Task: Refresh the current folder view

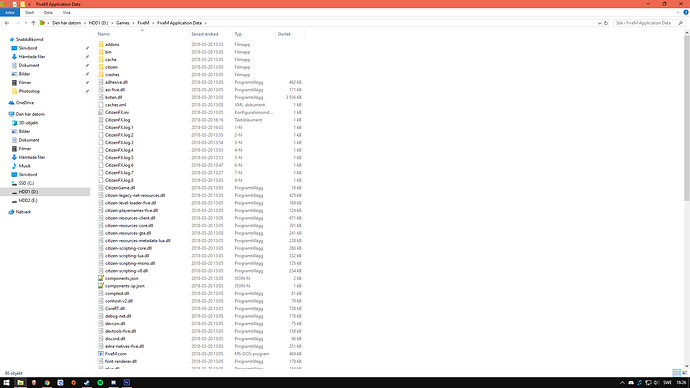Action: pos(606,23)
